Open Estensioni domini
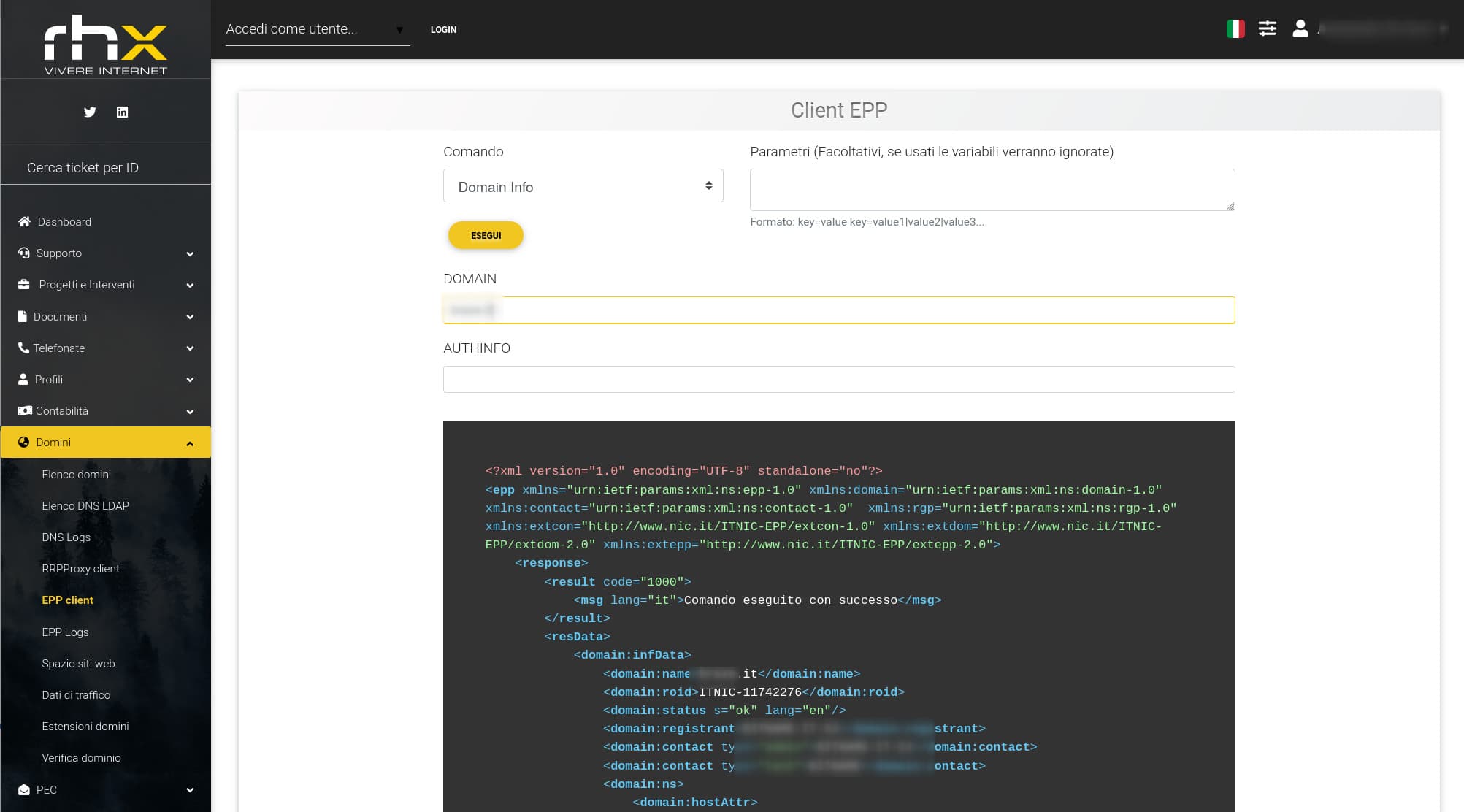This screenshot has width=1464, height=812. point(85,726)
